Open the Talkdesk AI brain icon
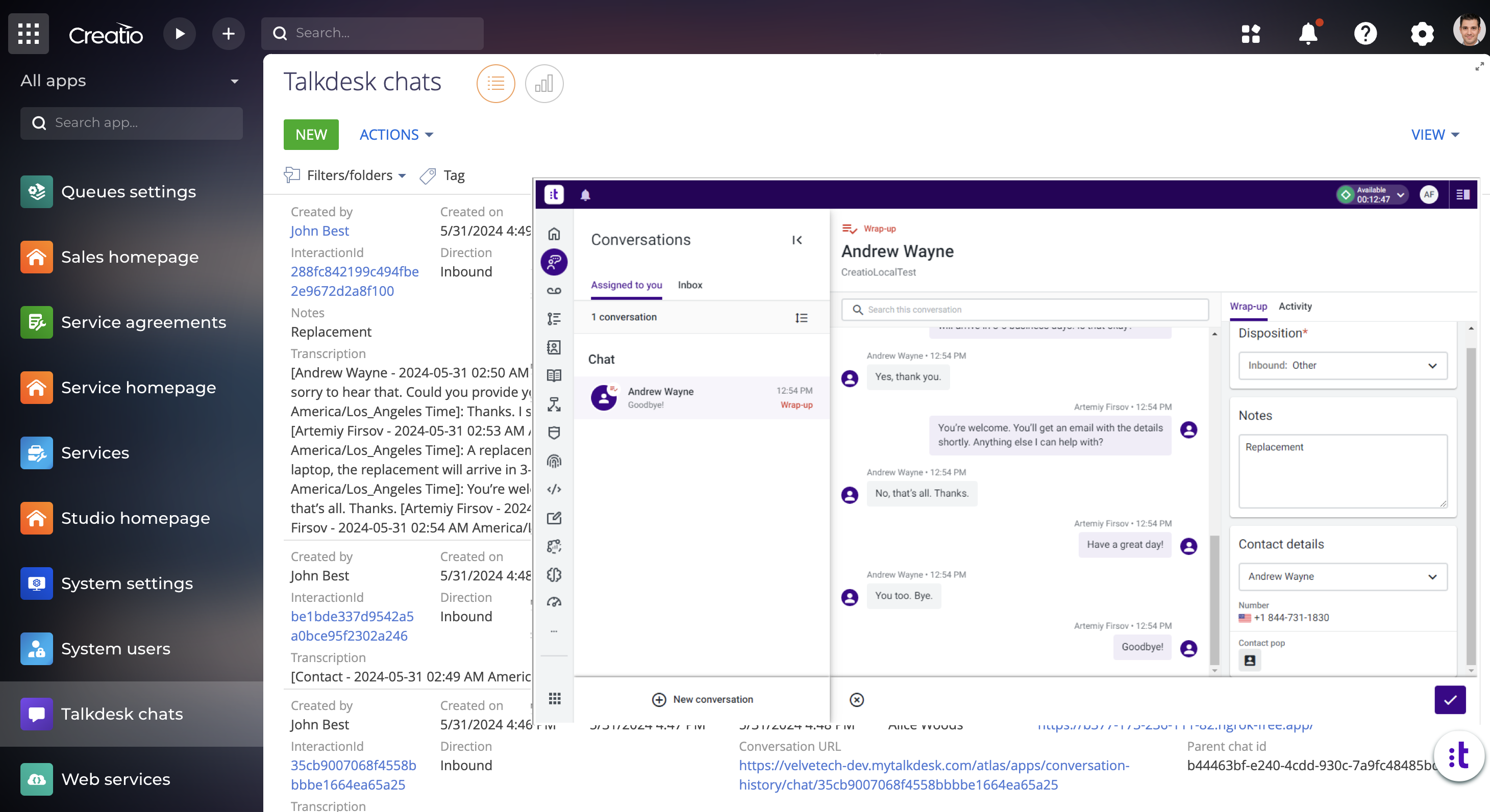 [554, 575]
